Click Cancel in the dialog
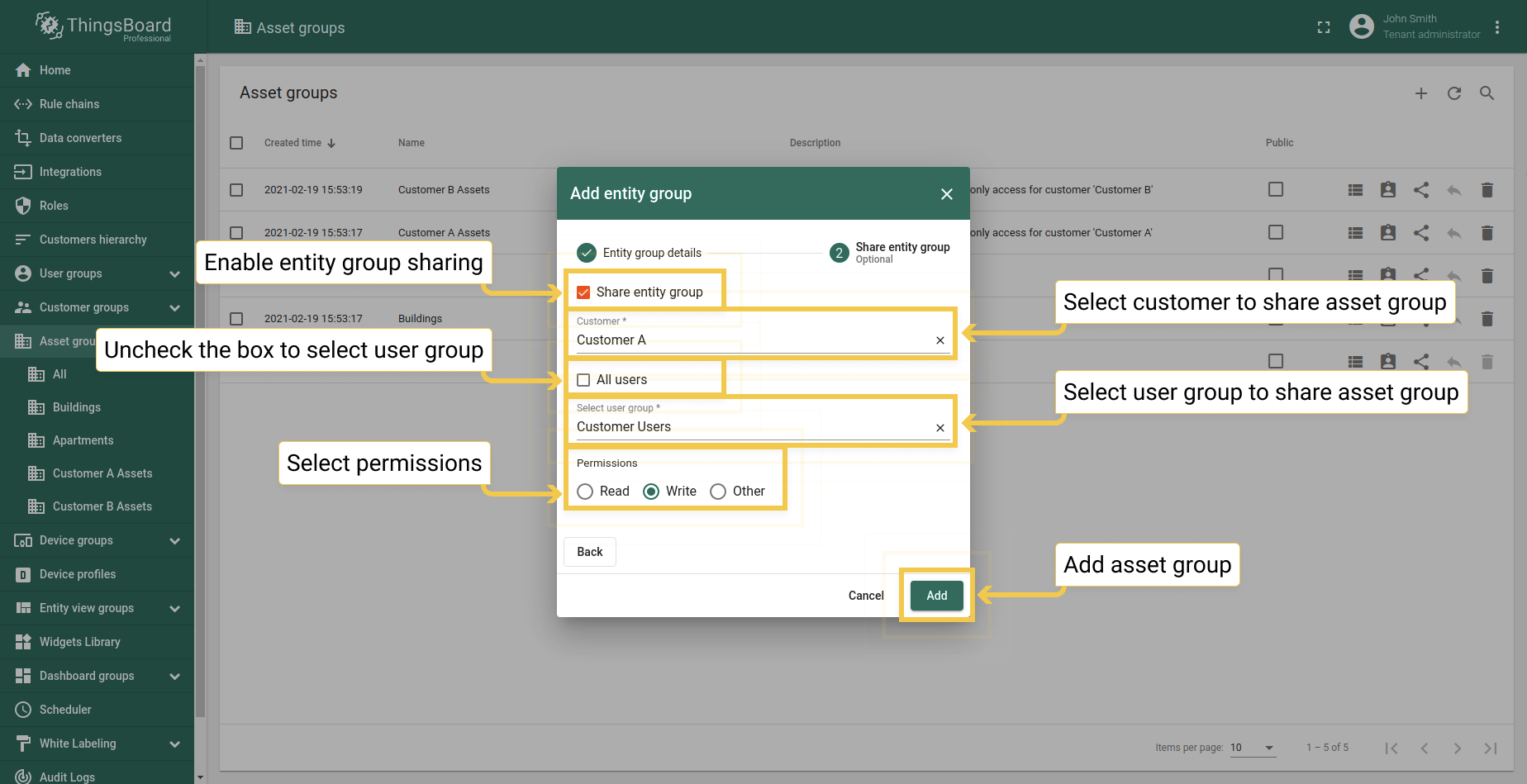This screenshot has height=784, width=1527. (x=866, y=596)
